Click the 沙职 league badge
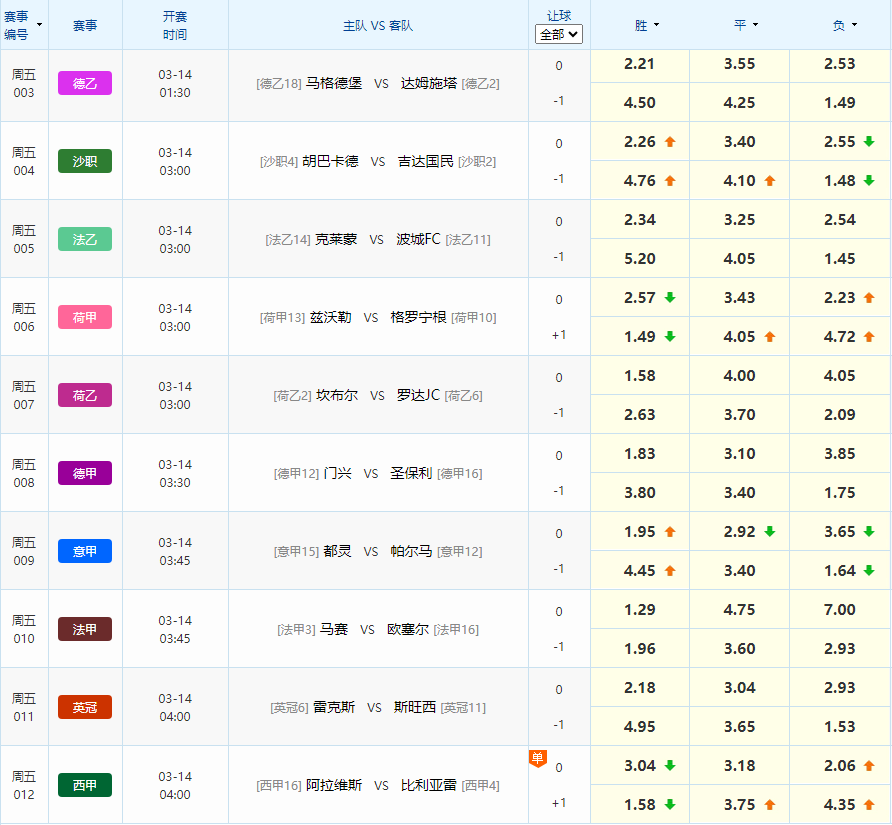Image resolution: width=892 pixels, height=825 pixels. point(84,161)
